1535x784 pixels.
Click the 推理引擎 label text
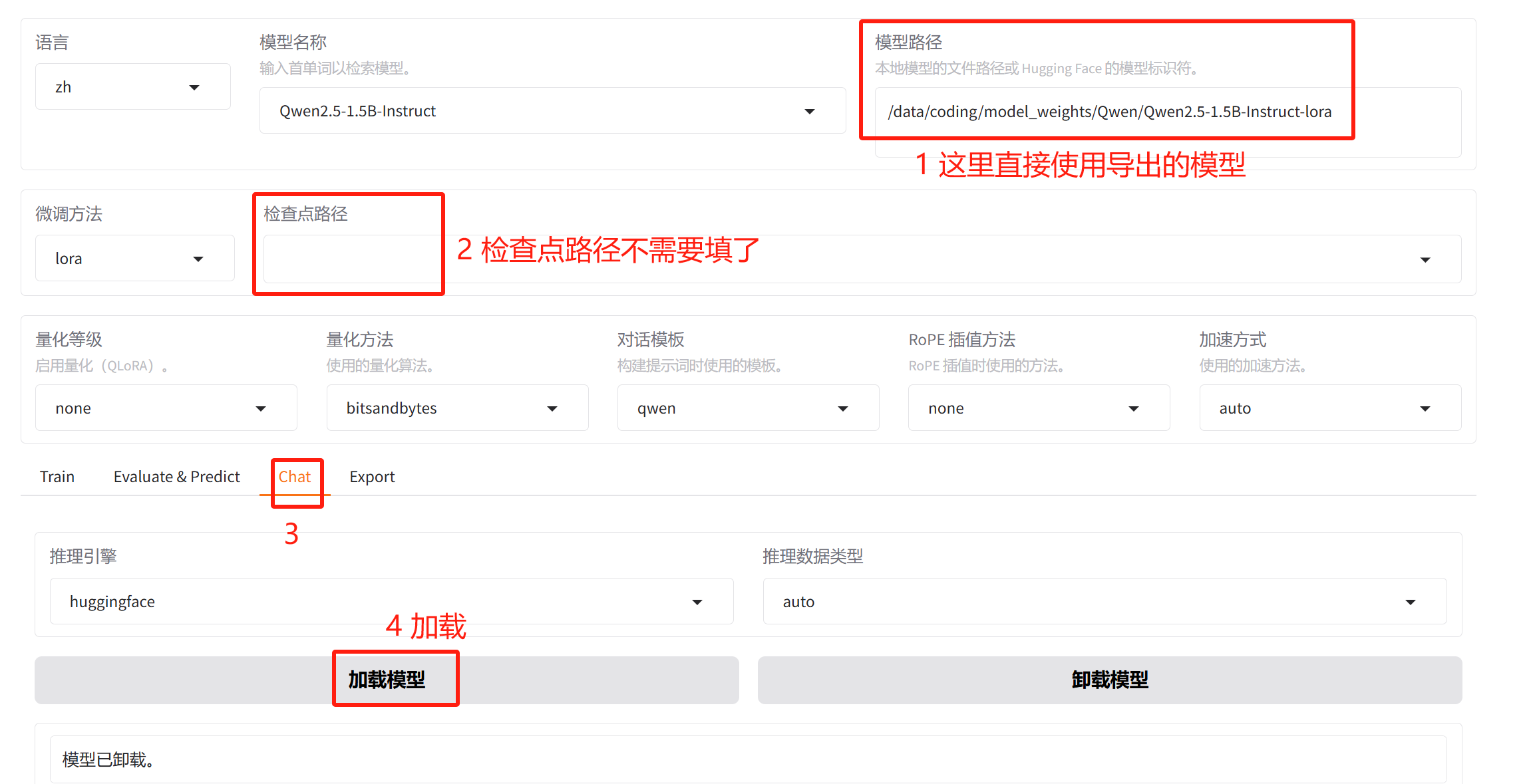point(83,557)
